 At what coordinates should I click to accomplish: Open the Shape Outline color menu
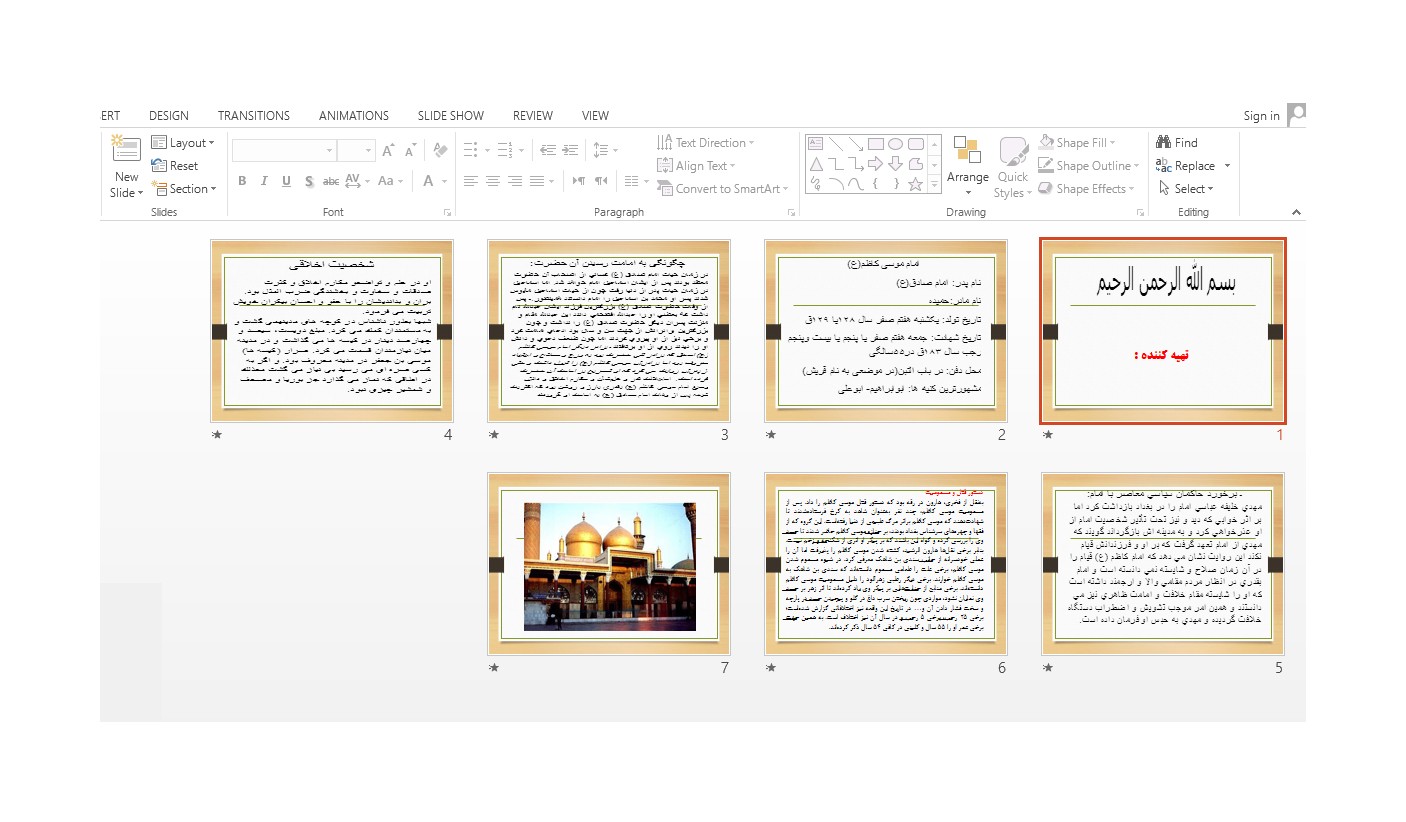point(1088,166)
